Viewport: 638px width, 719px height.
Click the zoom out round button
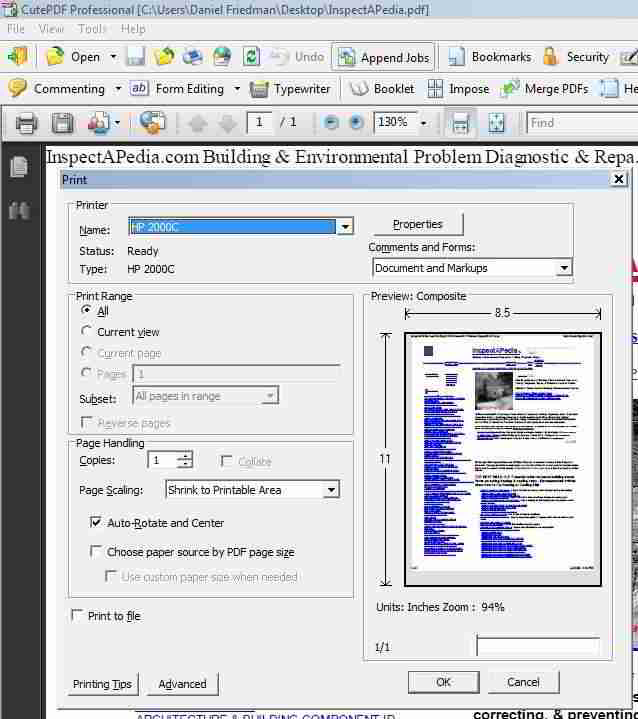click(331, 122)
